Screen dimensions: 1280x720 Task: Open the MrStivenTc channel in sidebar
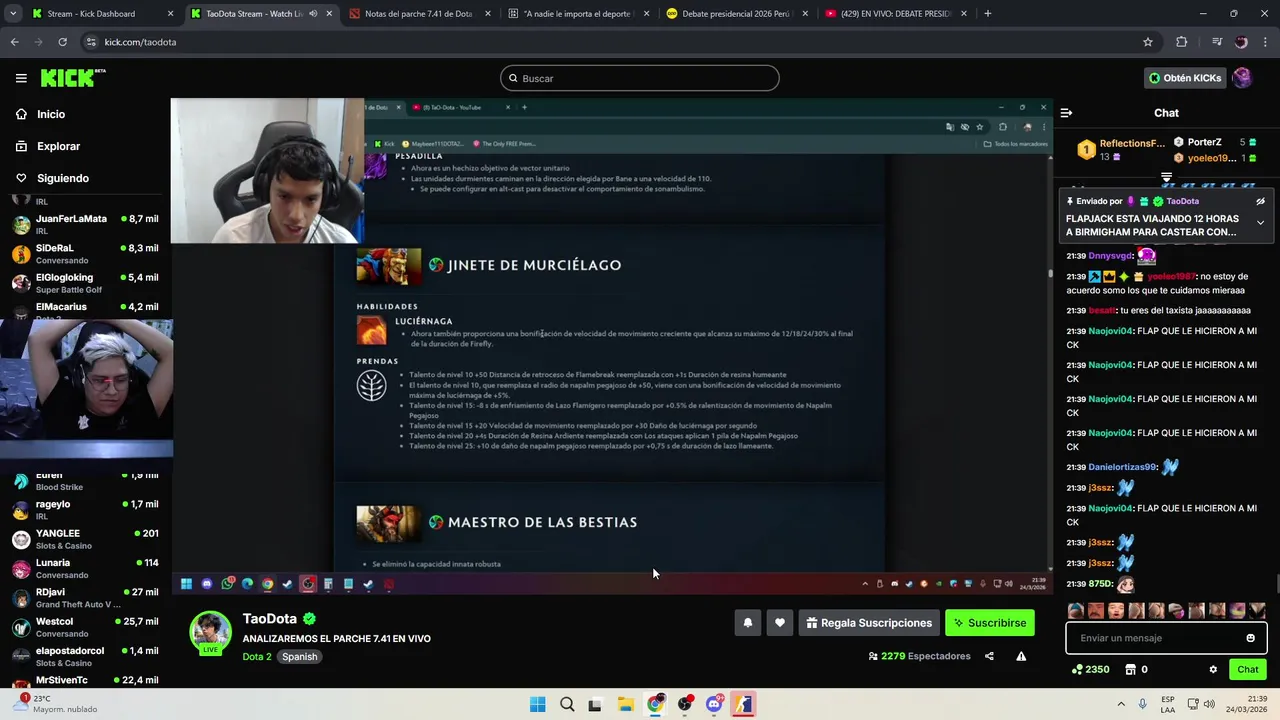(x=85, y=681)
